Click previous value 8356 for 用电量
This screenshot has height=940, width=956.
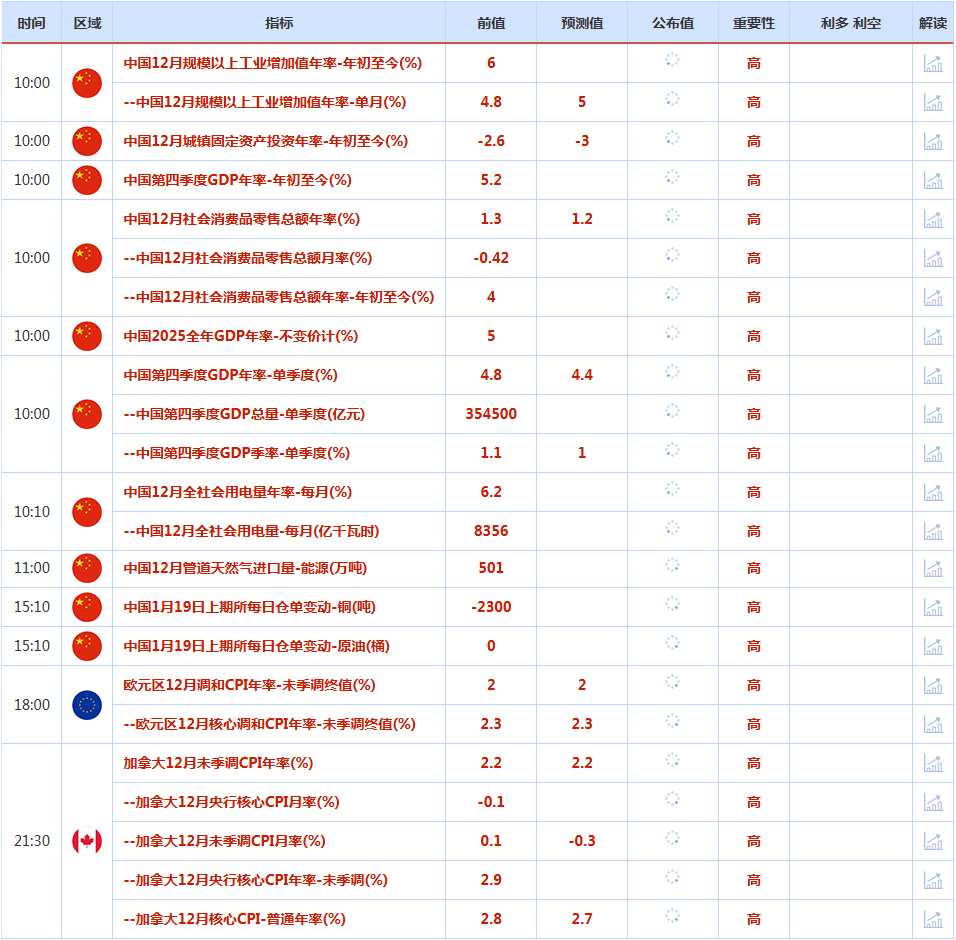tap(491, 531)
